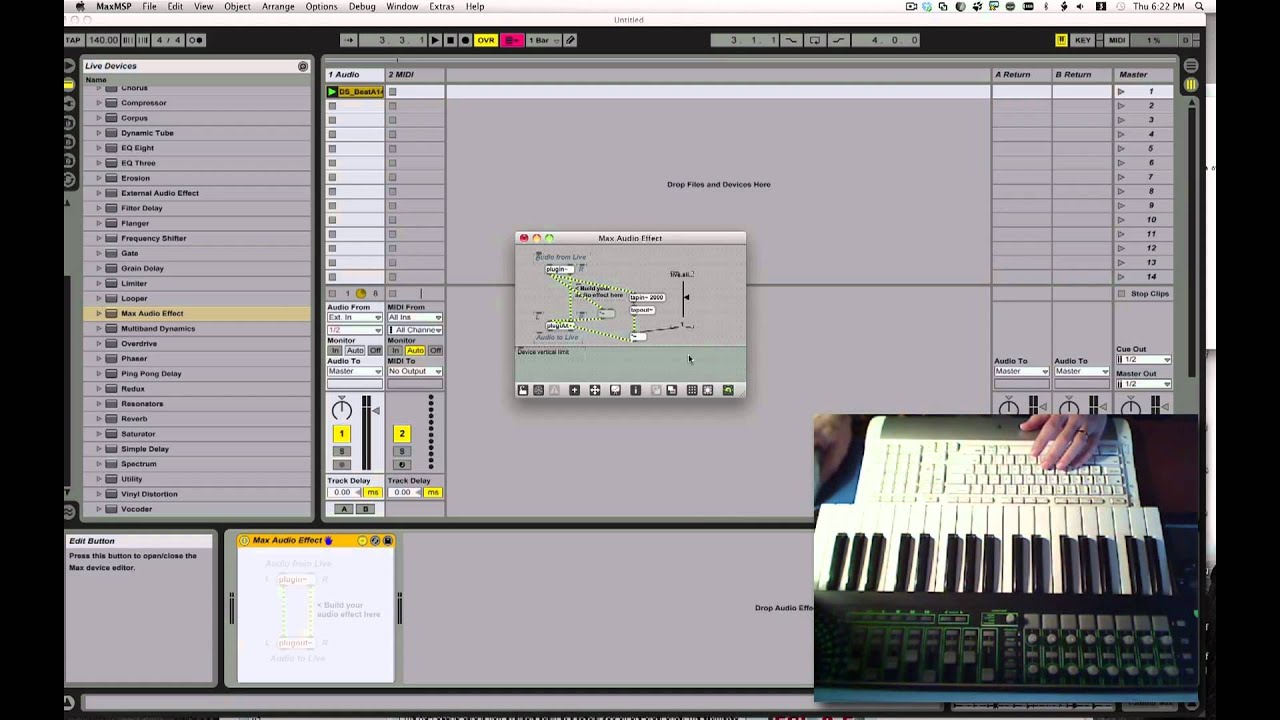Open Audio From Ext. In dropdown
The width and height of the screenshot is (1280, 720).
[355, 317]
